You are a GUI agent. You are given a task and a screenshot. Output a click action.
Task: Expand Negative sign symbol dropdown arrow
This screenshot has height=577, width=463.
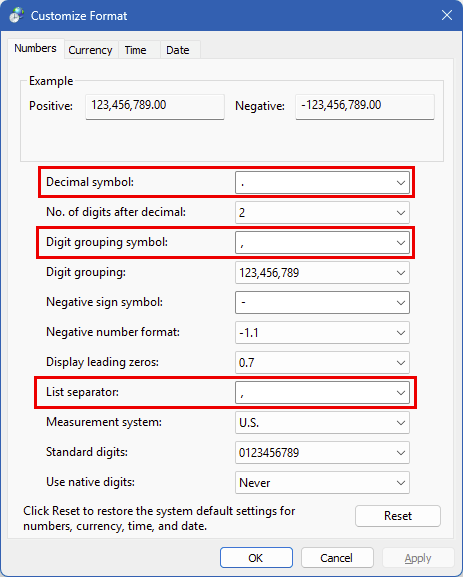pos(401,303)
